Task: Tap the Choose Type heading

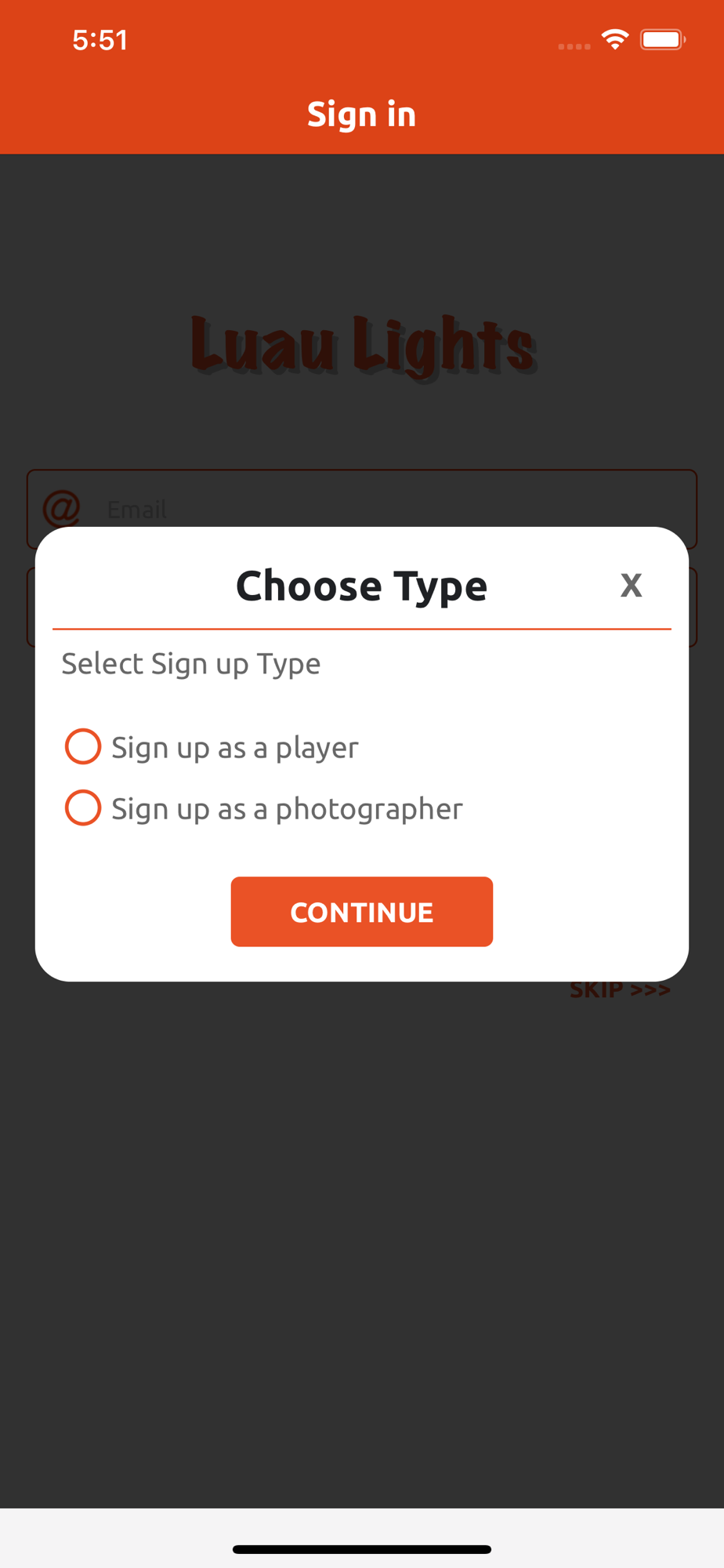Action: (362, 586)
